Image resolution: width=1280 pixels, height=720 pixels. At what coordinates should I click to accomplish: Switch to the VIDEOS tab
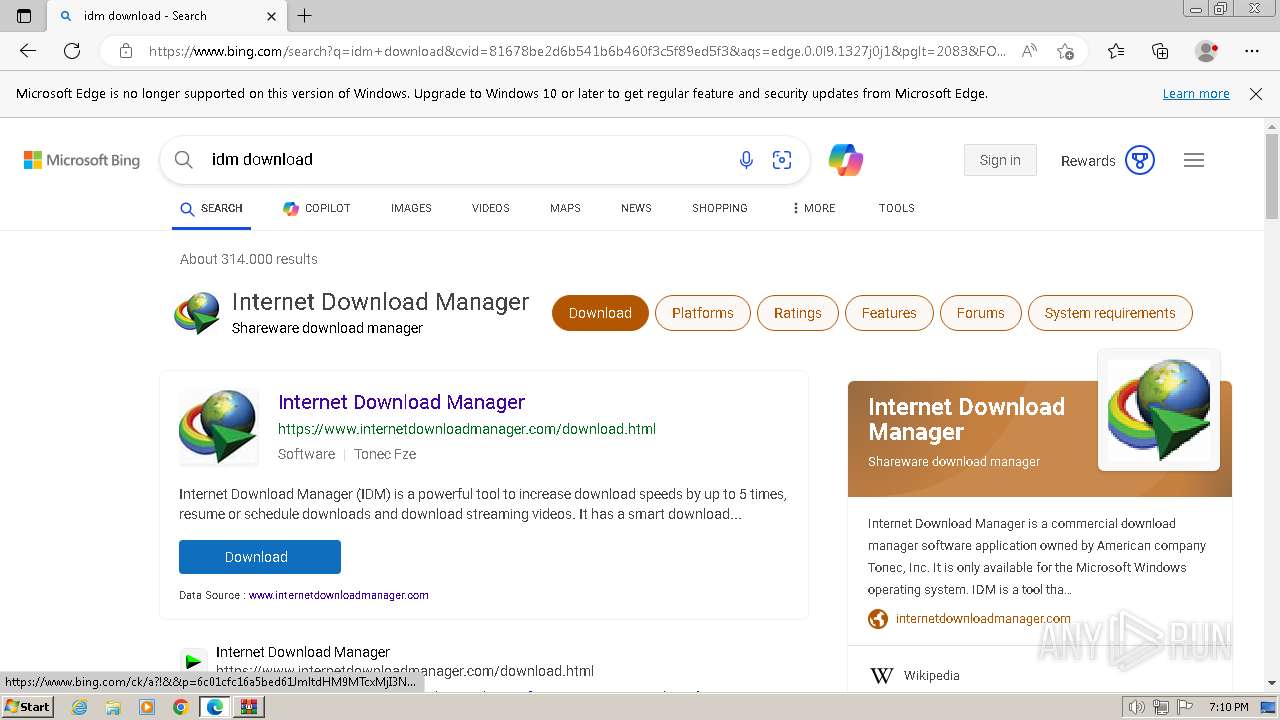coord(491,208)
